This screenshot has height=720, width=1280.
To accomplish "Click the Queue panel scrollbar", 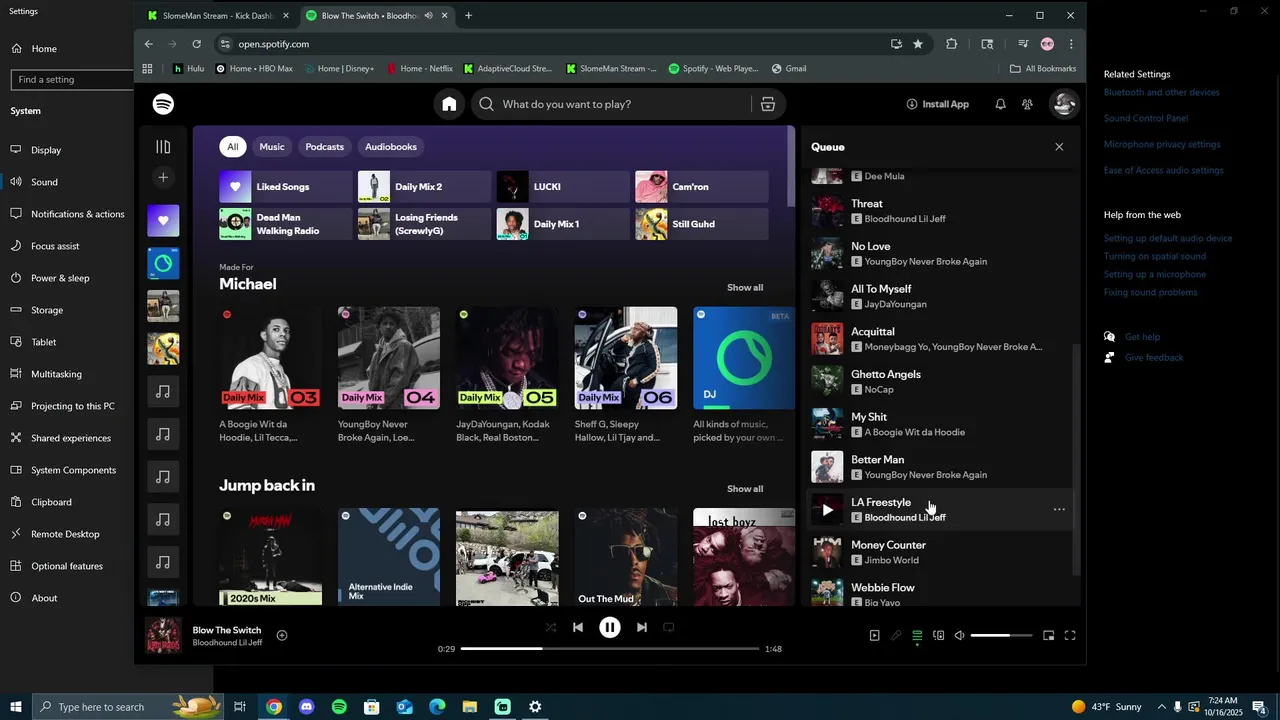I will 1076,460.
